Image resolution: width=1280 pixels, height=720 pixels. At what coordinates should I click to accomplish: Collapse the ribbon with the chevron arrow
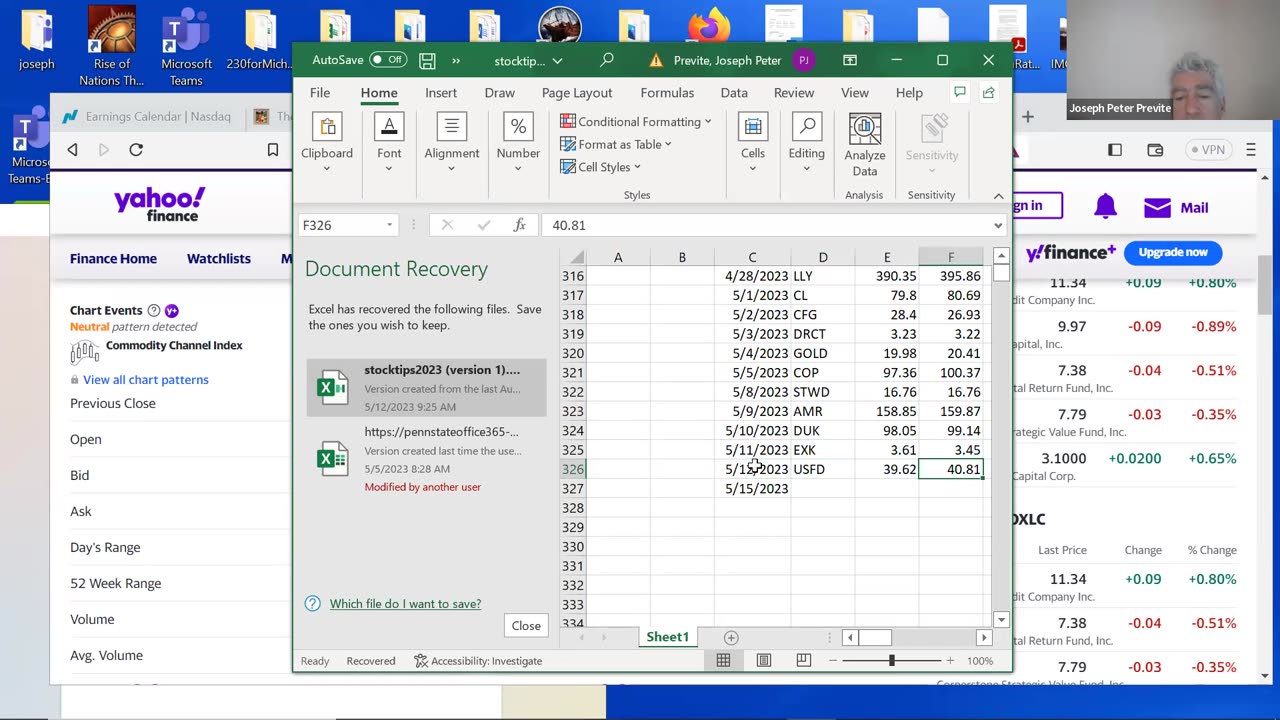[998, 195]
